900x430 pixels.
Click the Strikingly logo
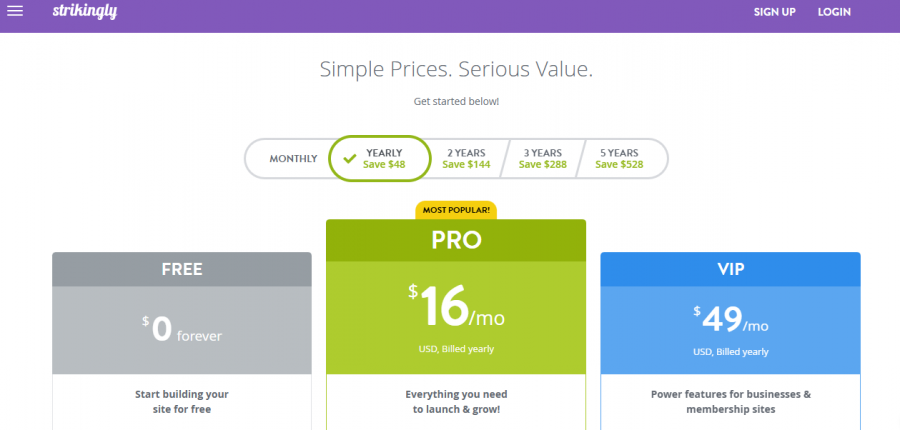coord(86,11)
